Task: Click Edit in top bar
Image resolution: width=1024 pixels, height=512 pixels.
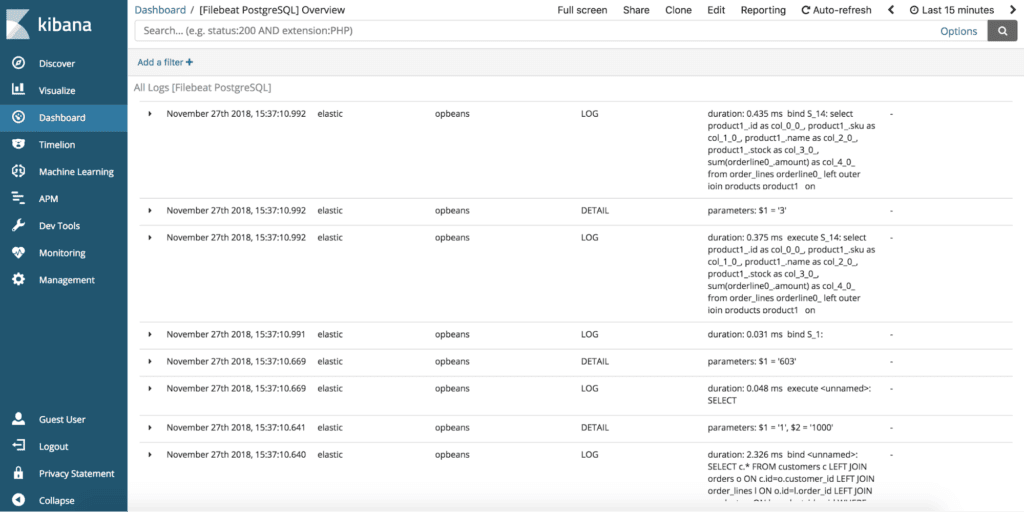Action: (x=716, y=10)
